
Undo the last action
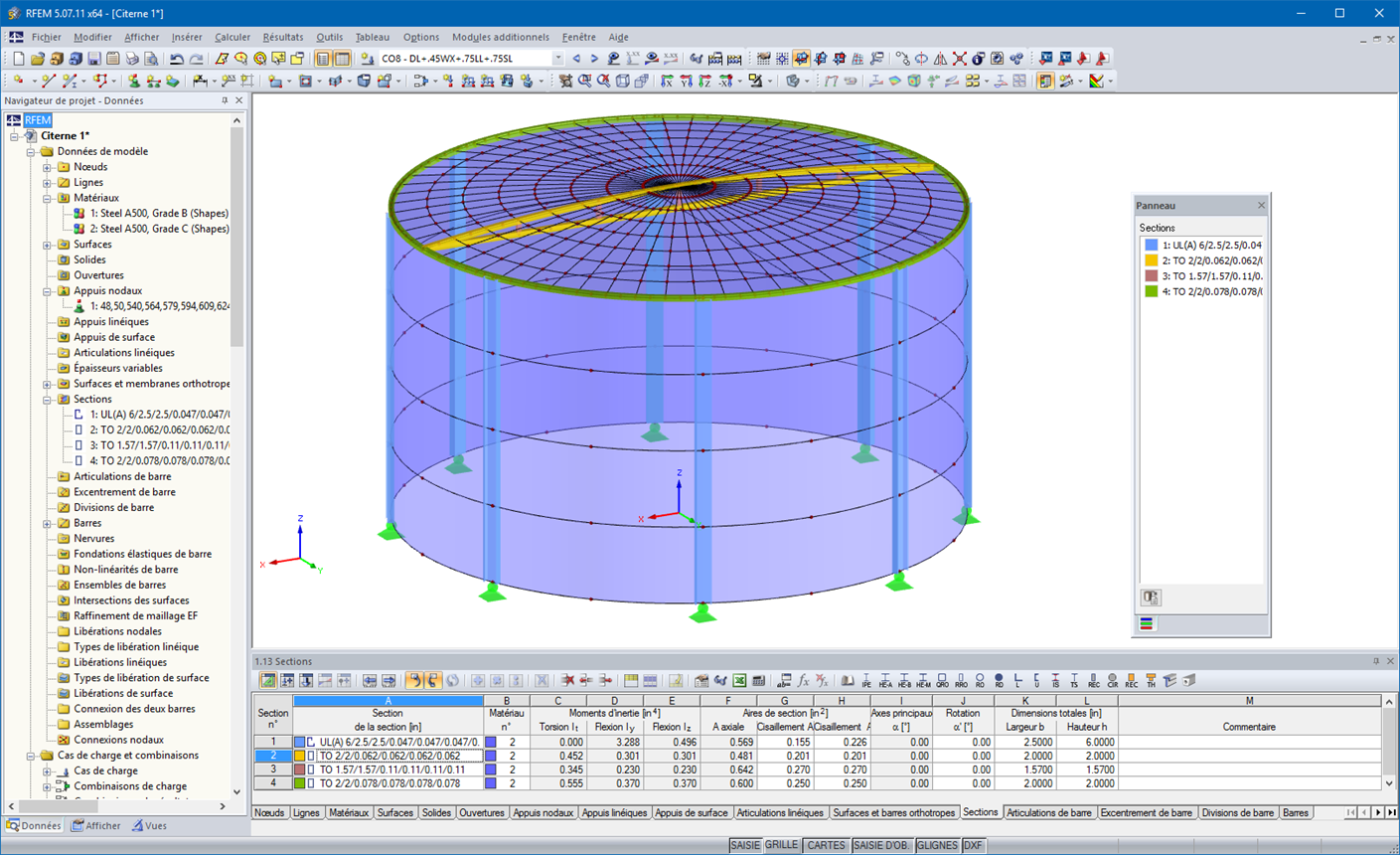coord(178,58)
